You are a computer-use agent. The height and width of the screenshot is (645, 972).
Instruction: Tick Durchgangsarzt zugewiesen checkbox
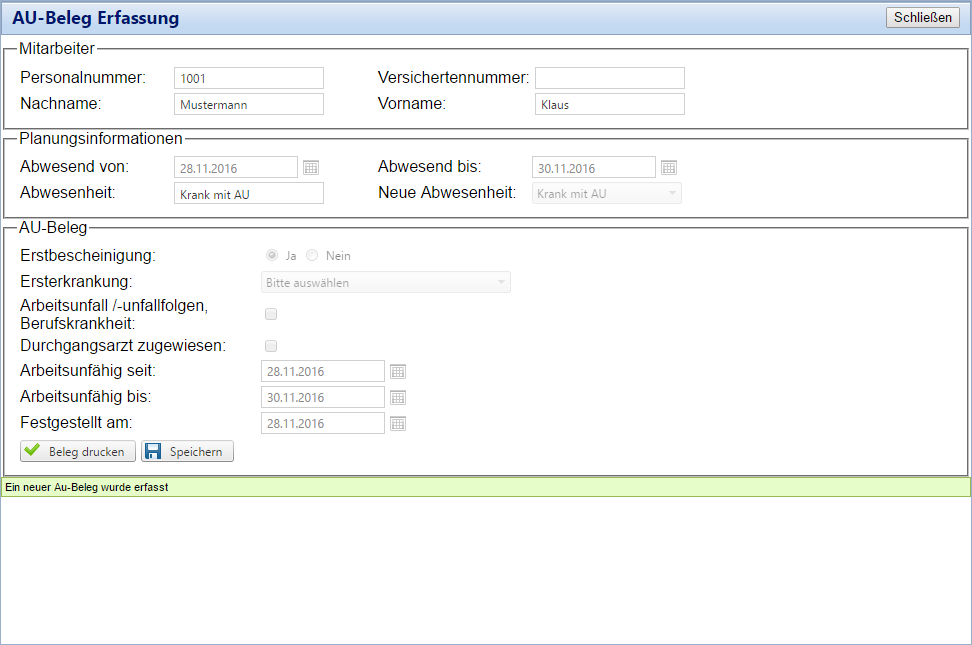[x=271, y=345]
